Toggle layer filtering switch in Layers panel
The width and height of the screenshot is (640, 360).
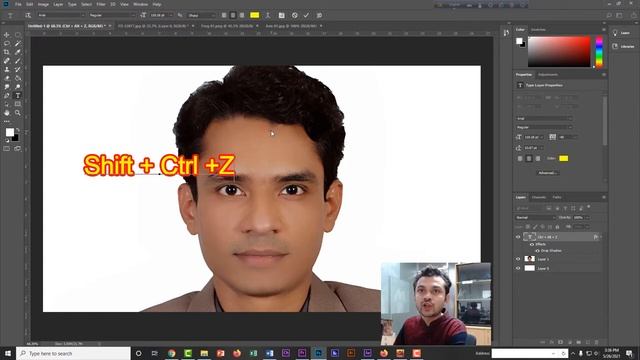tap(589, 207)
